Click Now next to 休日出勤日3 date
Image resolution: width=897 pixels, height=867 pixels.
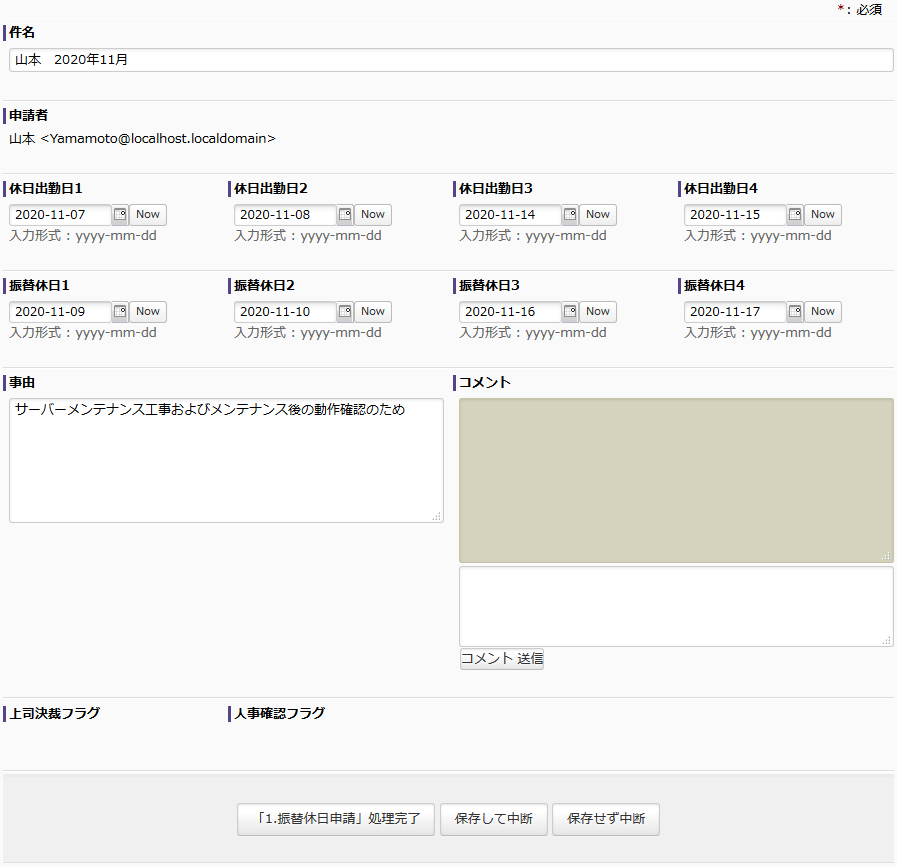point(598,215)
